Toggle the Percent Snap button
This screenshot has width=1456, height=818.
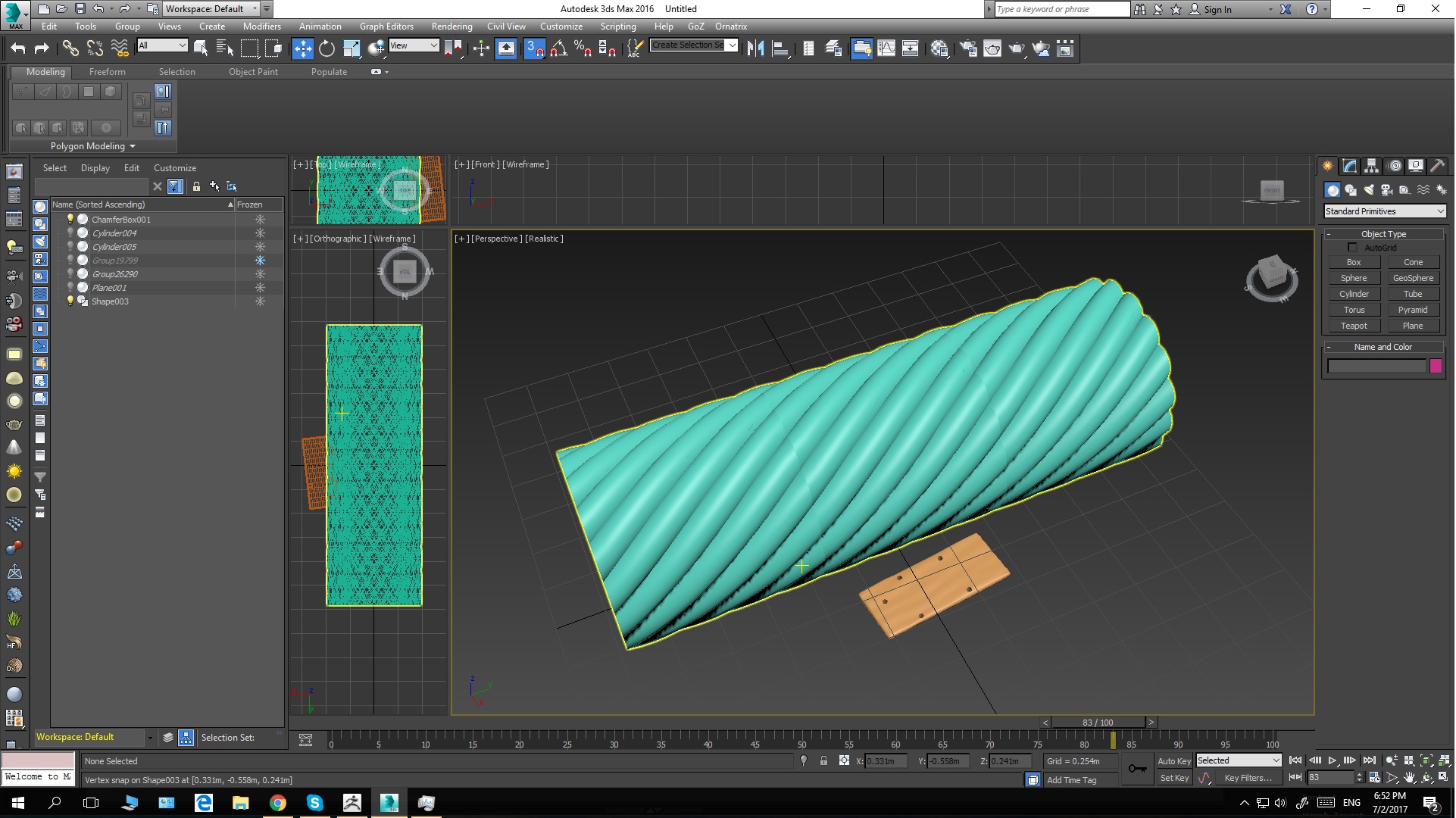pyautogui.click(x=583, y=48)
